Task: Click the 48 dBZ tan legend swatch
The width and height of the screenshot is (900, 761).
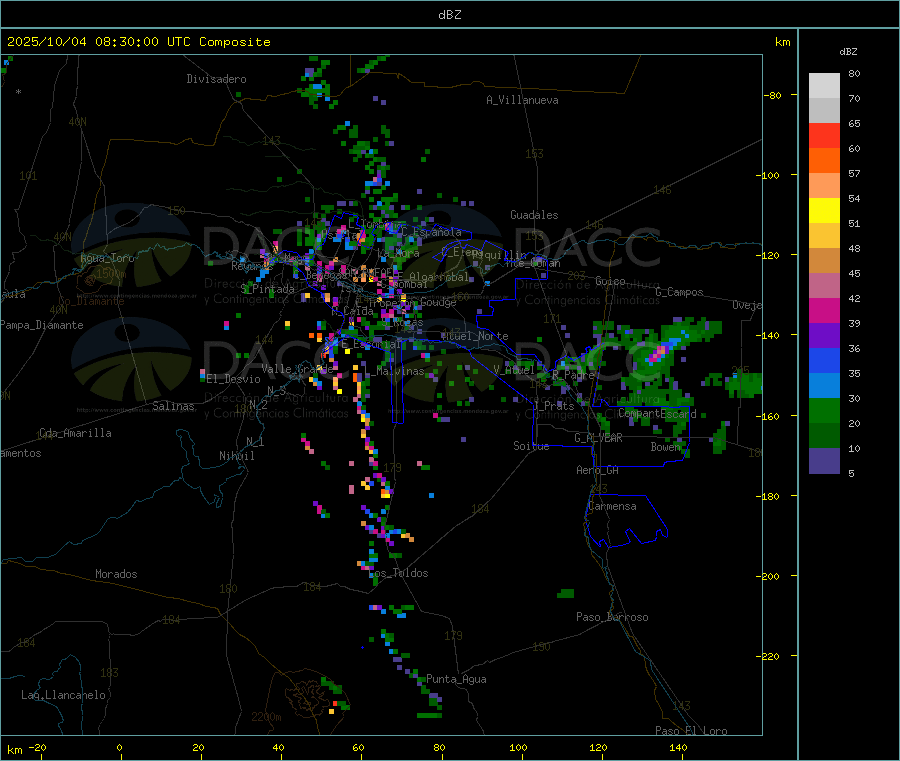Action: pyautogui.click(x=824, y=261)
